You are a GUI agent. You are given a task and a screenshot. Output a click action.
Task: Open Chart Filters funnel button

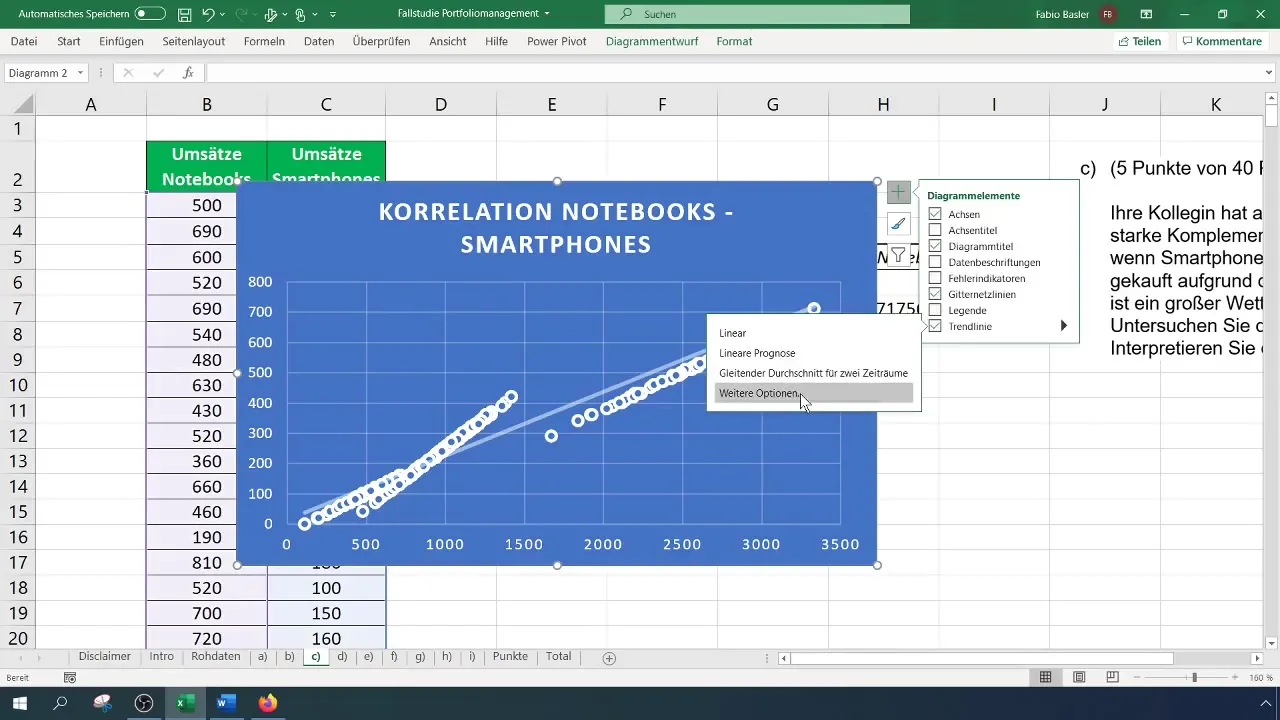(898, 256)
